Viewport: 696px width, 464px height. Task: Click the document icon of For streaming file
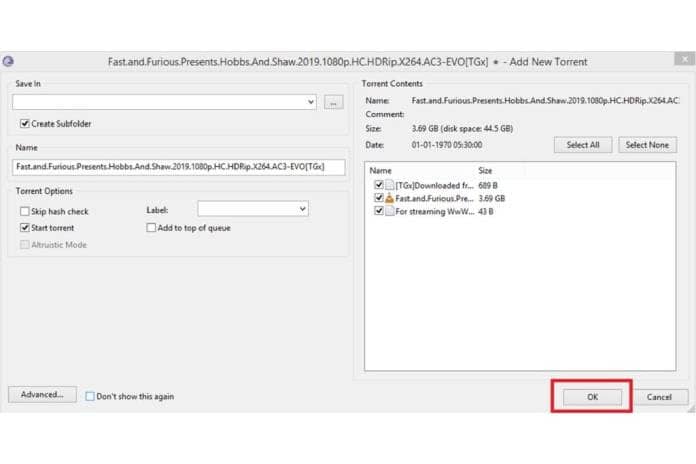click(x=389, y=211)
